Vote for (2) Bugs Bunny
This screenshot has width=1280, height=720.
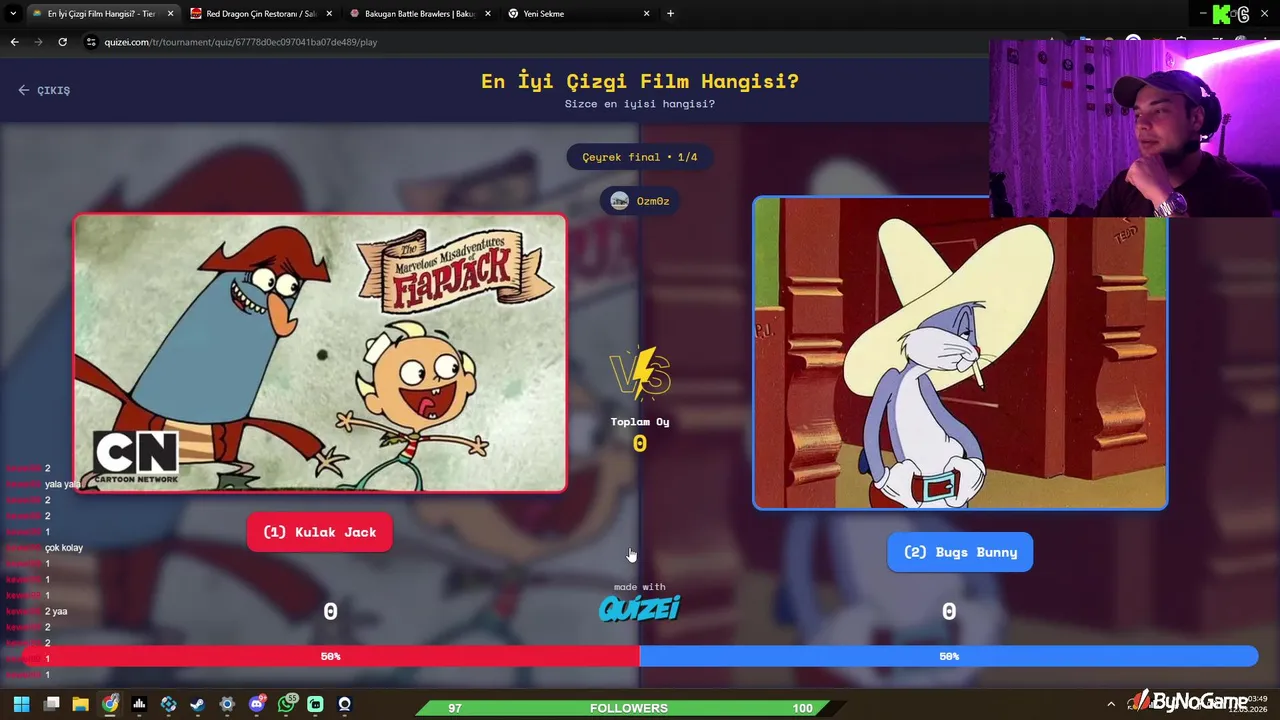[x=960, y=552]
